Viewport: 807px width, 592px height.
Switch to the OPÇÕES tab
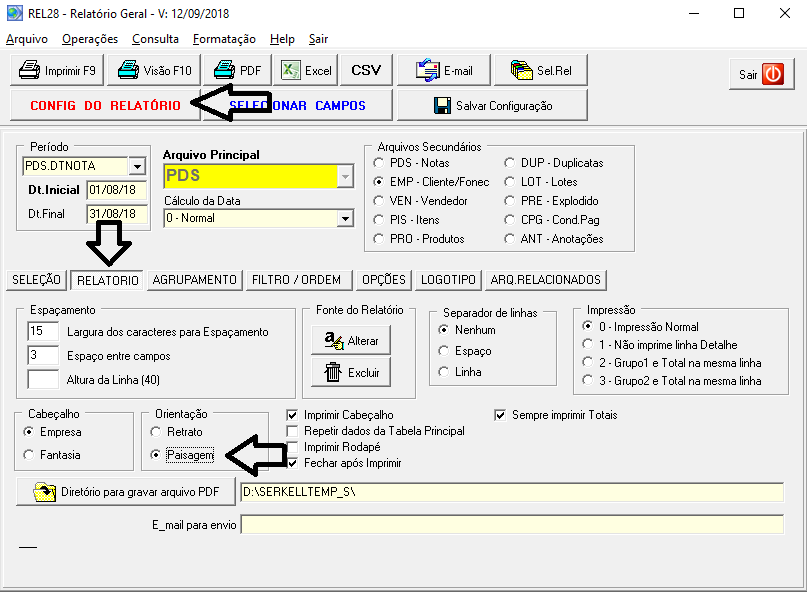[384, 280]
